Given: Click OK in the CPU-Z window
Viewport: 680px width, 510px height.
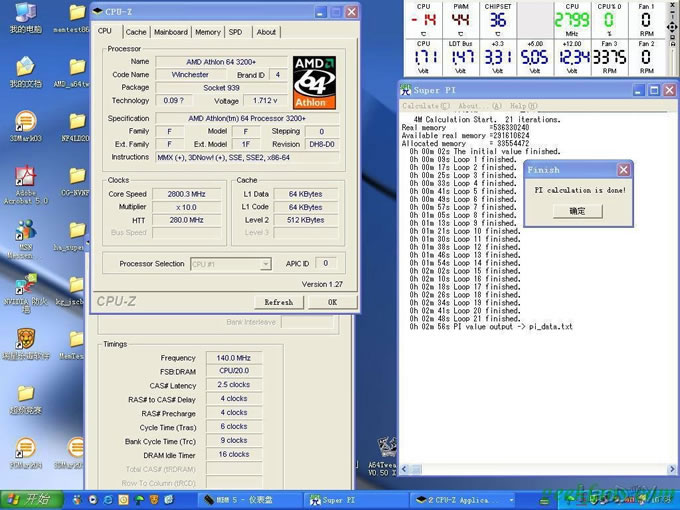Looking at the screenshot, I should pos(332,302).
